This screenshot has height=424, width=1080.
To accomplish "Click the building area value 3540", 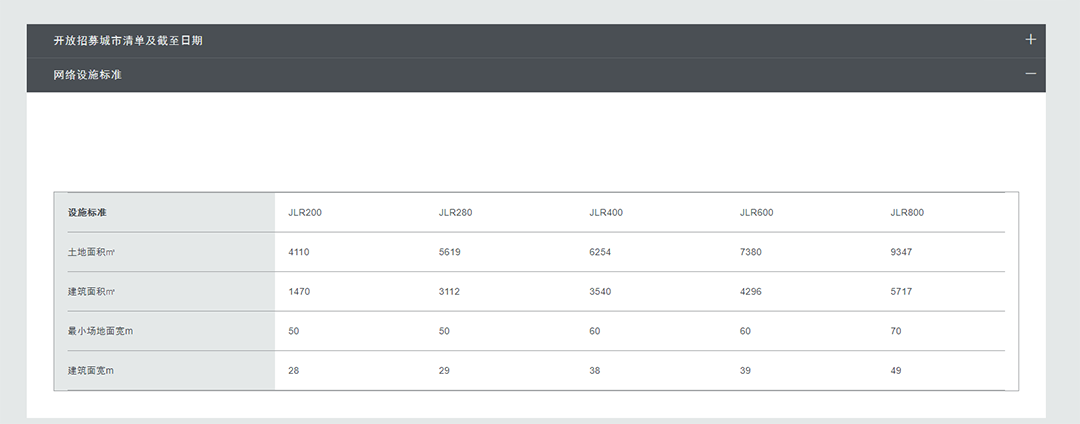I will click(600, 292).
